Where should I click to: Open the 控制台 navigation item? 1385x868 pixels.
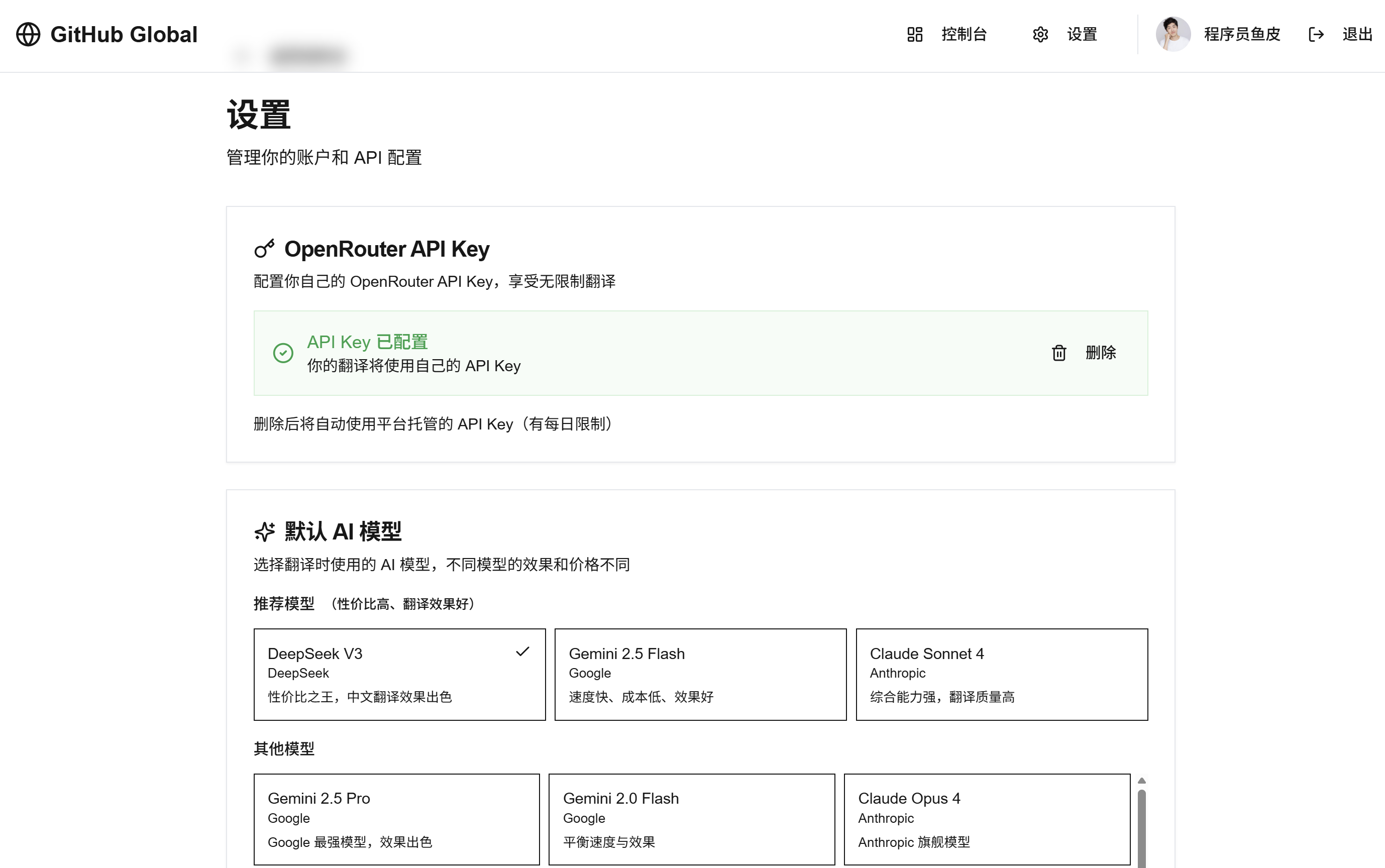point(964,35)
